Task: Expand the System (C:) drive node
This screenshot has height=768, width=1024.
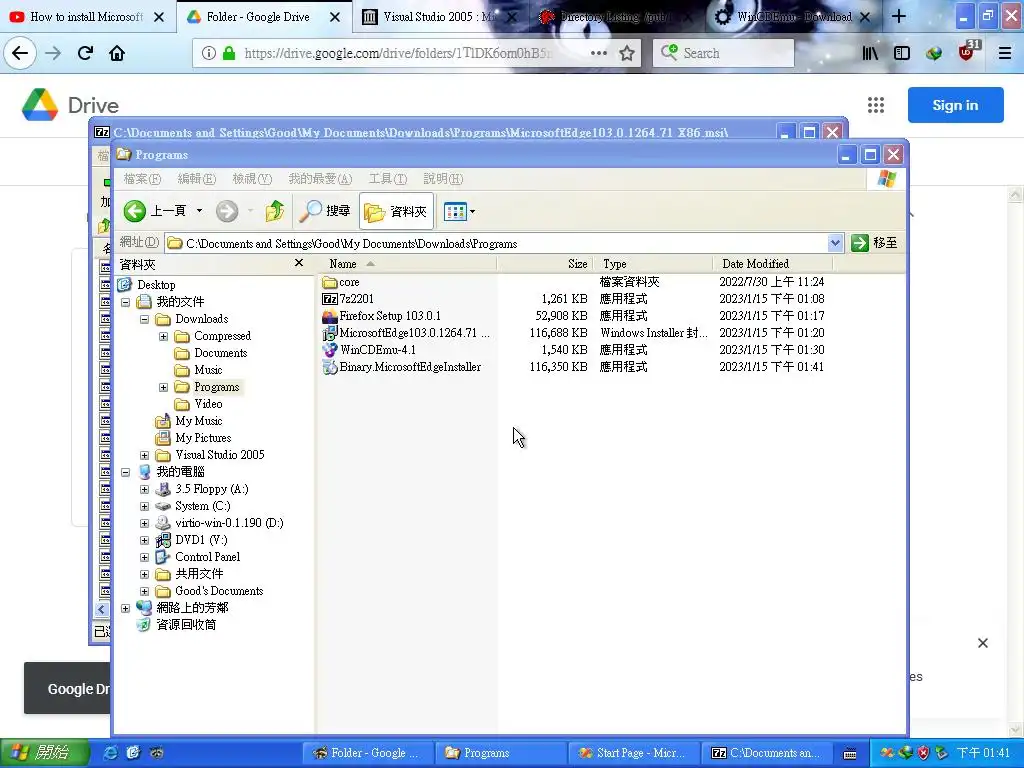Action: tap(144, 505)
